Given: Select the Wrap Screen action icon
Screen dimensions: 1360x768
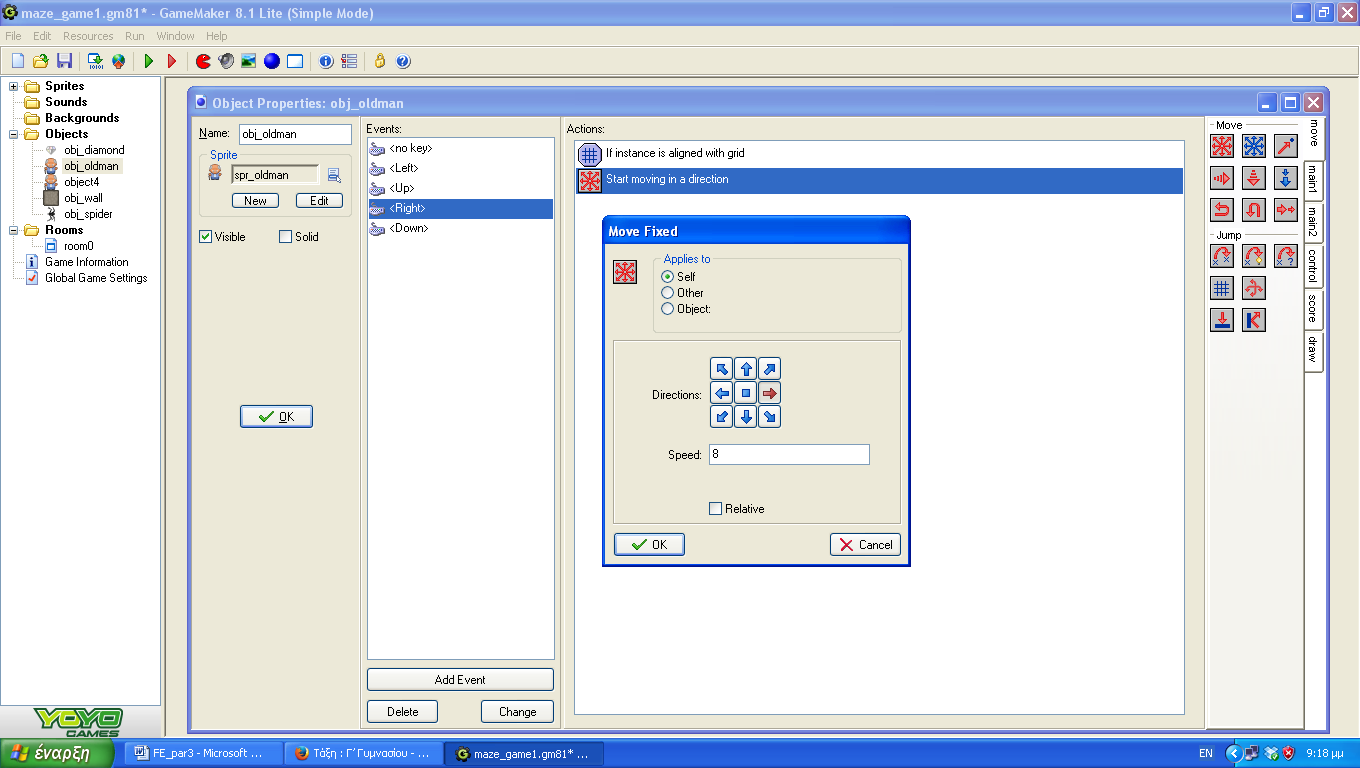Looking at the screenshot, I should click(1254, 288).
